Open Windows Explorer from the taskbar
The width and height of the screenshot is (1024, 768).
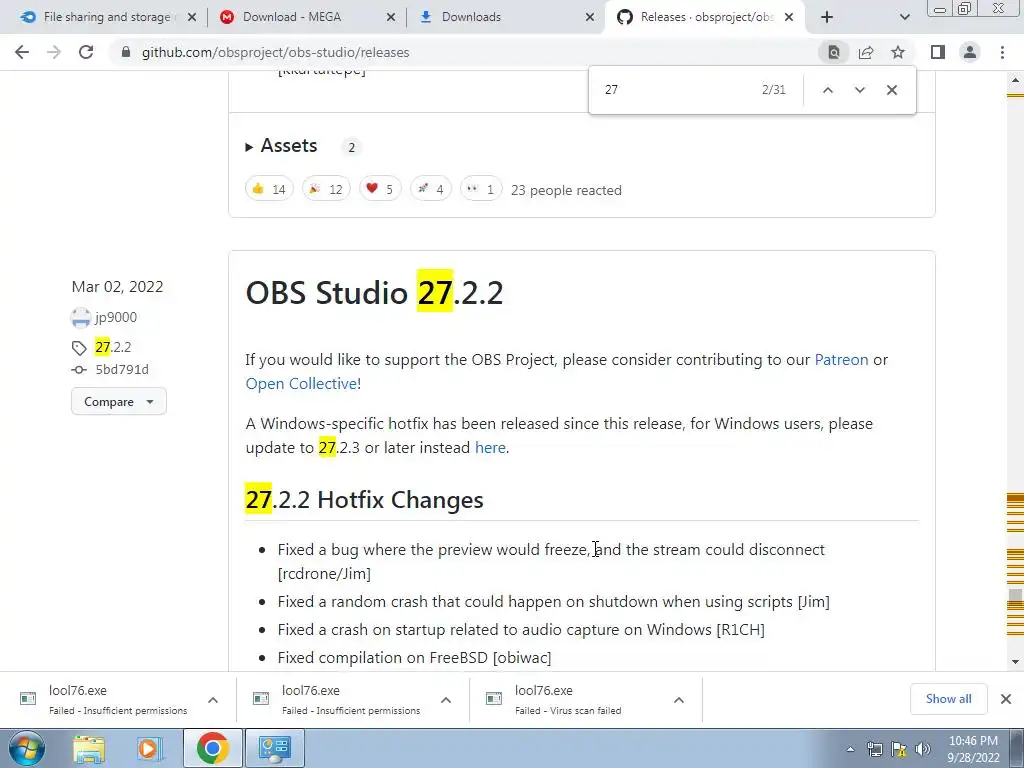click(x=89, y=749)
